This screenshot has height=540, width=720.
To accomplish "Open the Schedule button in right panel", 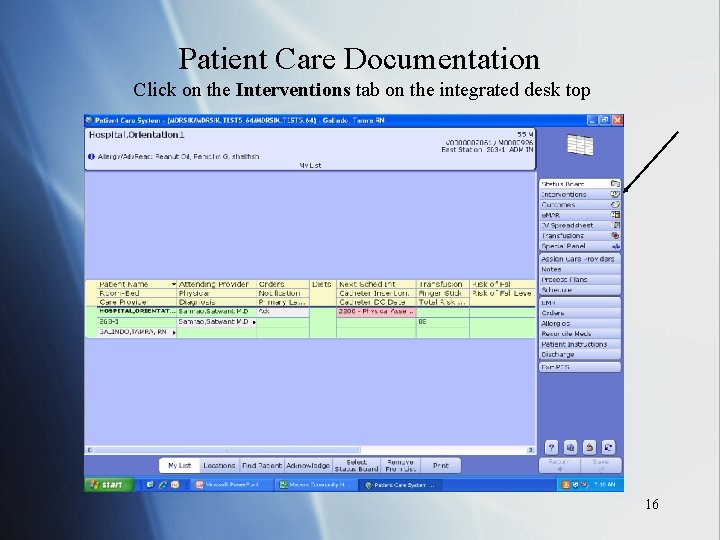I will pyautogui.click(x=579, y=290).
